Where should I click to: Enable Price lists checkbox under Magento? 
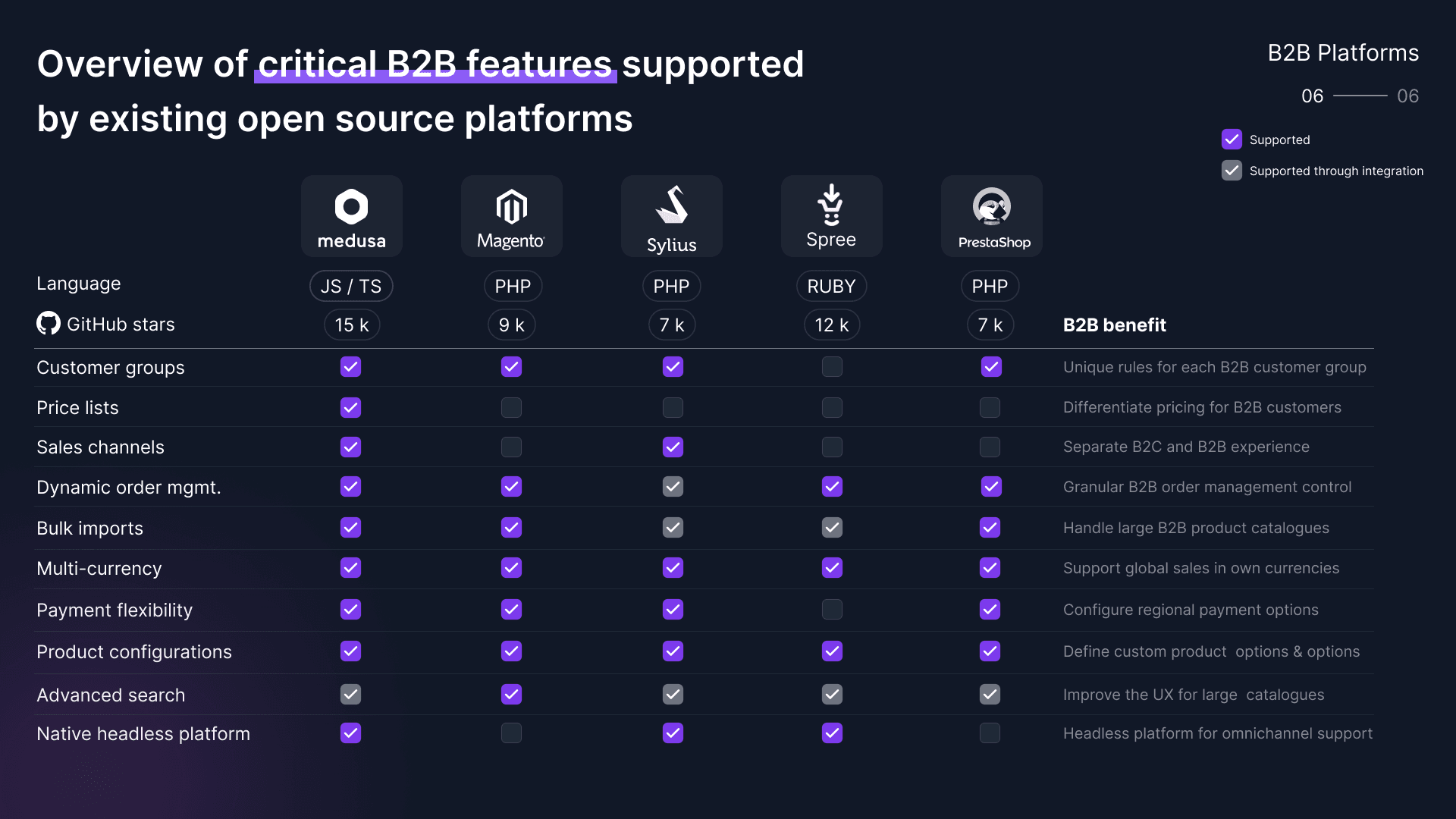pos(511,407)
